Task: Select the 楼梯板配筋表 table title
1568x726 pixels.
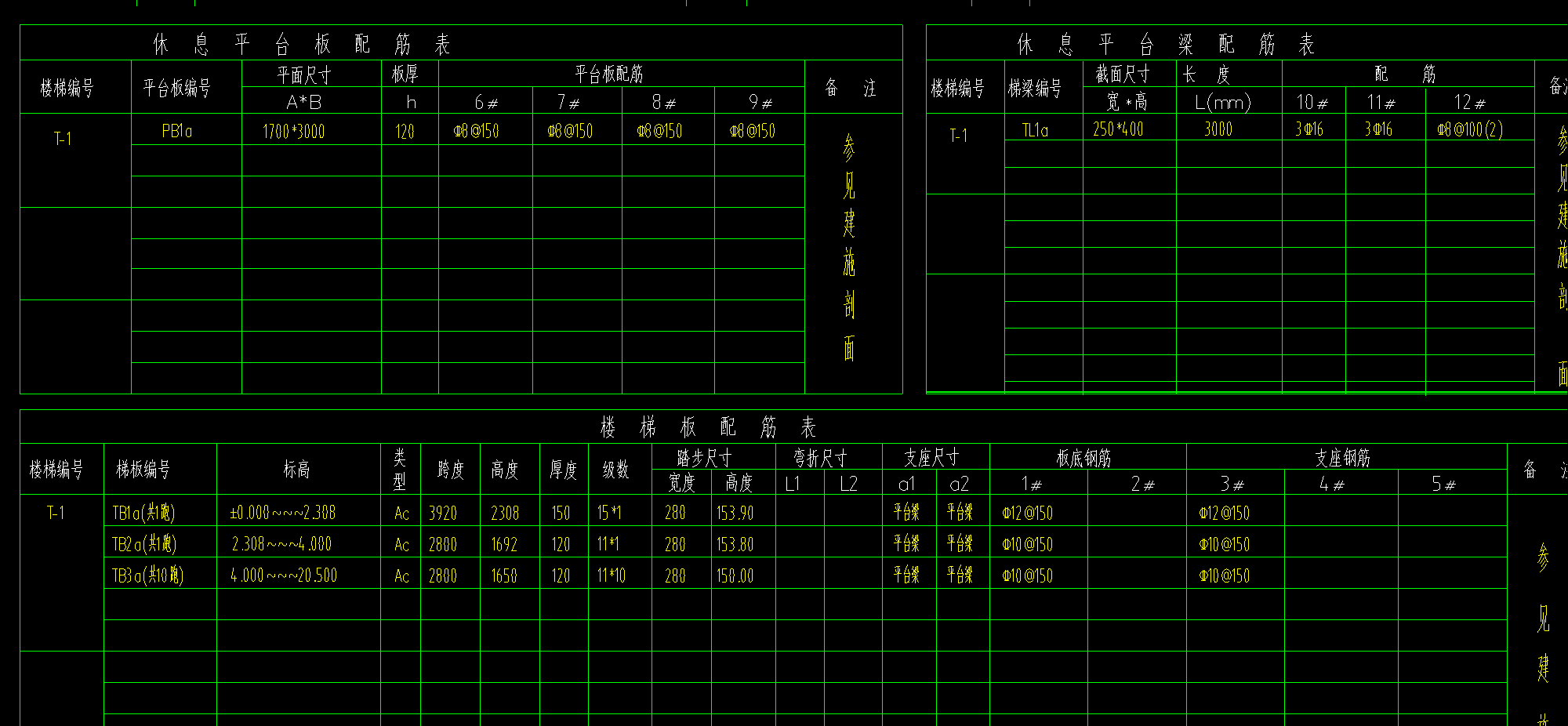Action: pos(708,427)
